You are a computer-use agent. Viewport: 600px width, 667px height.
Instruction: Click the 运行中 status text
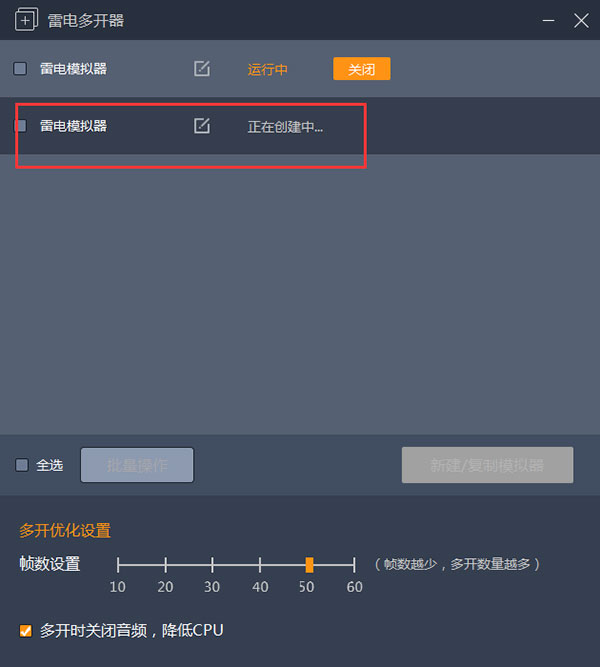(x=267, y=69)
